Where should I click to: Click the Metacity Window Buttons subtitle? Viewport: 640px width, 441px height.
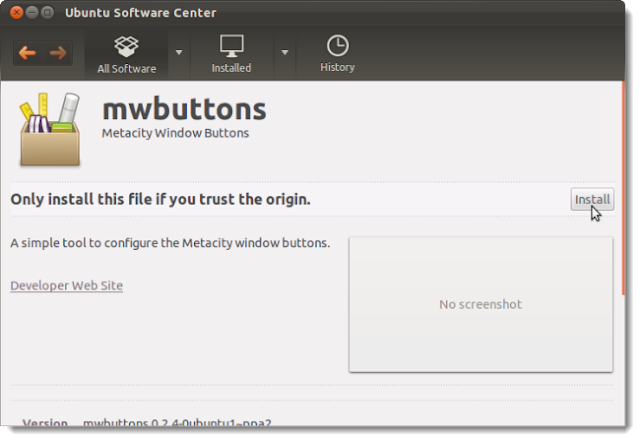pyautogui.click(x=175, y=133)
